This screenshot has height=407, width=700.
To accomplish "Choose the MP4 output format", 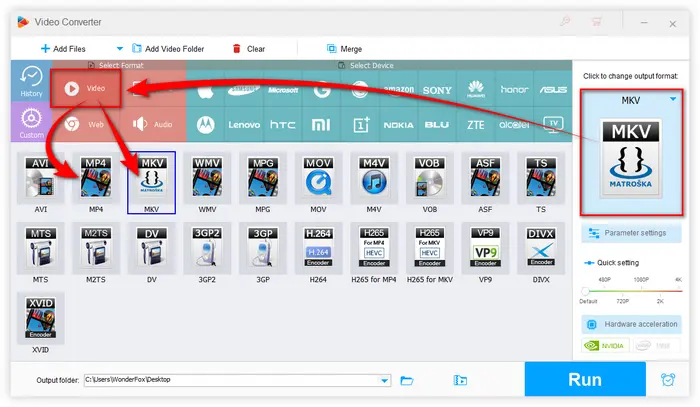I will [x=96, y=178].
